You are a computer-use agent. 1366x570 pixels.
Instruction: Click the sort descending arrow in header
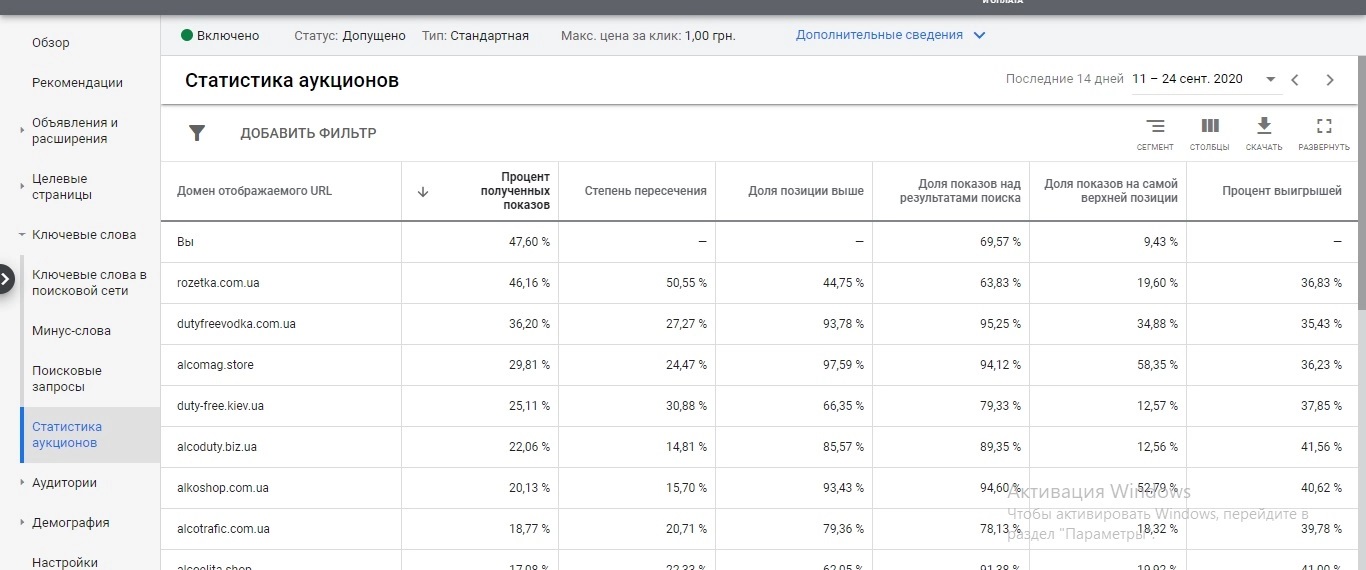pos(422,192)
